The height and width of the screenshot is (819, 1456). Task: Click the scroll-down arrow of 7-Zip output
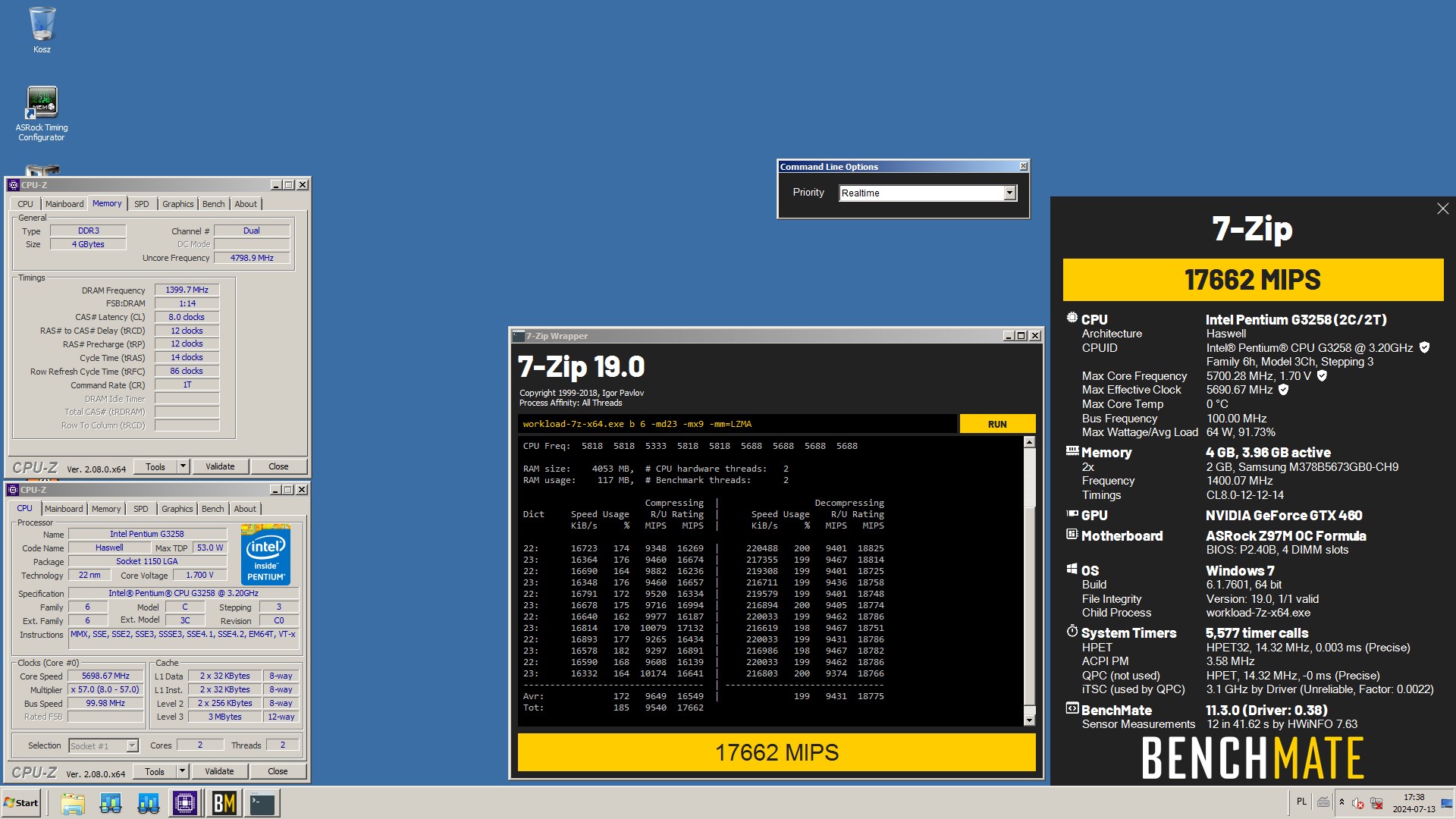[1029, 720]
